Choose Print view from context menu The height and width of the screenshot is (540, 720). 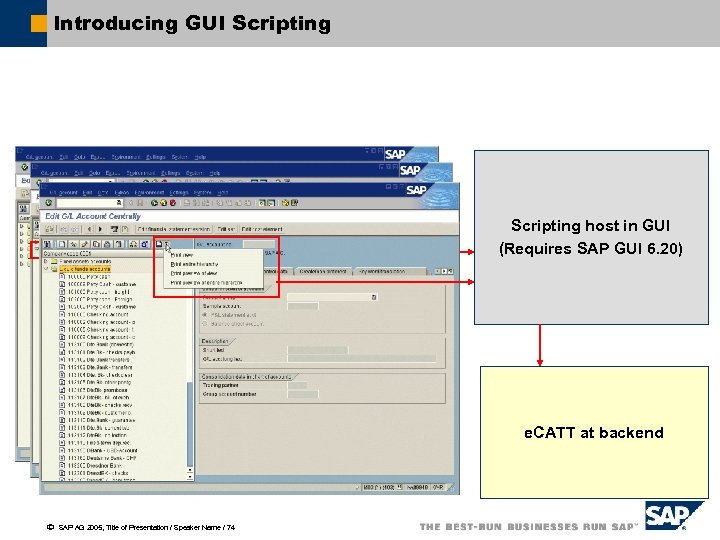pos(182,255)
